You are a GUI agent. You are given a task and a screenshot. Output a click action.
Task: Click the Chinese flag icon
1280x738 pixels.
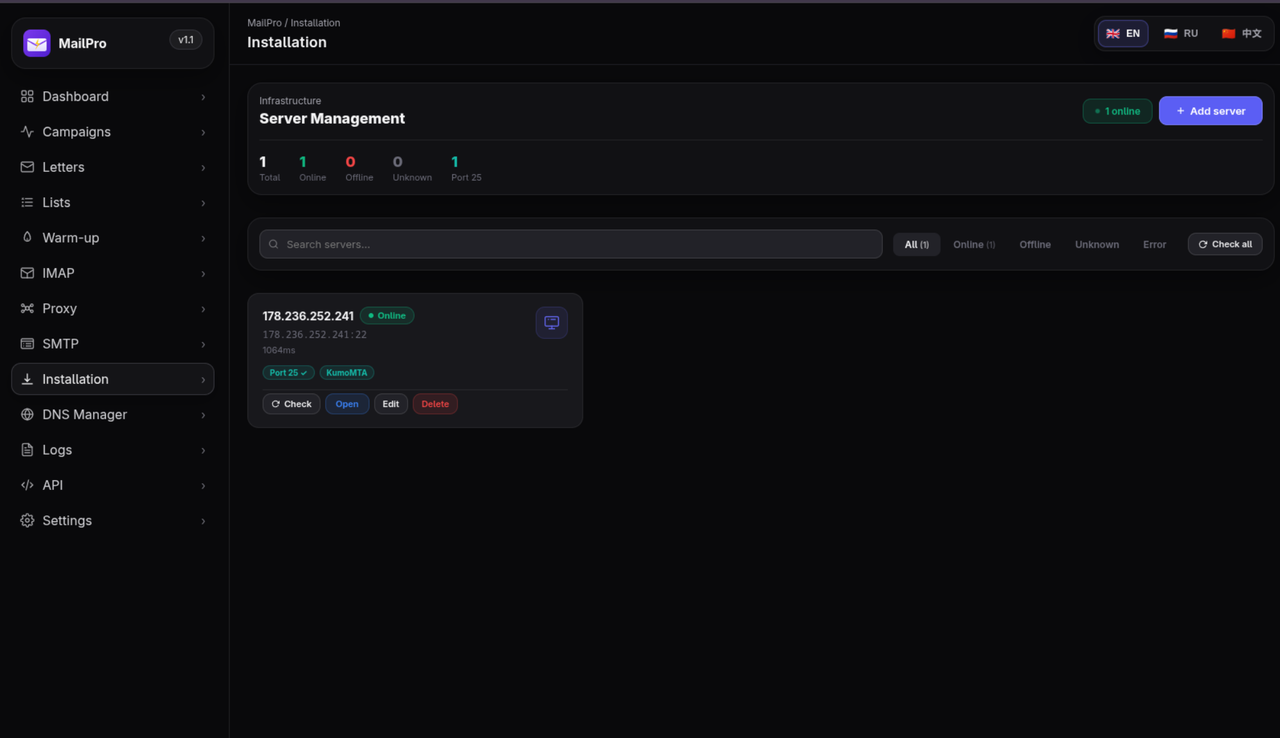[1228, 33]
